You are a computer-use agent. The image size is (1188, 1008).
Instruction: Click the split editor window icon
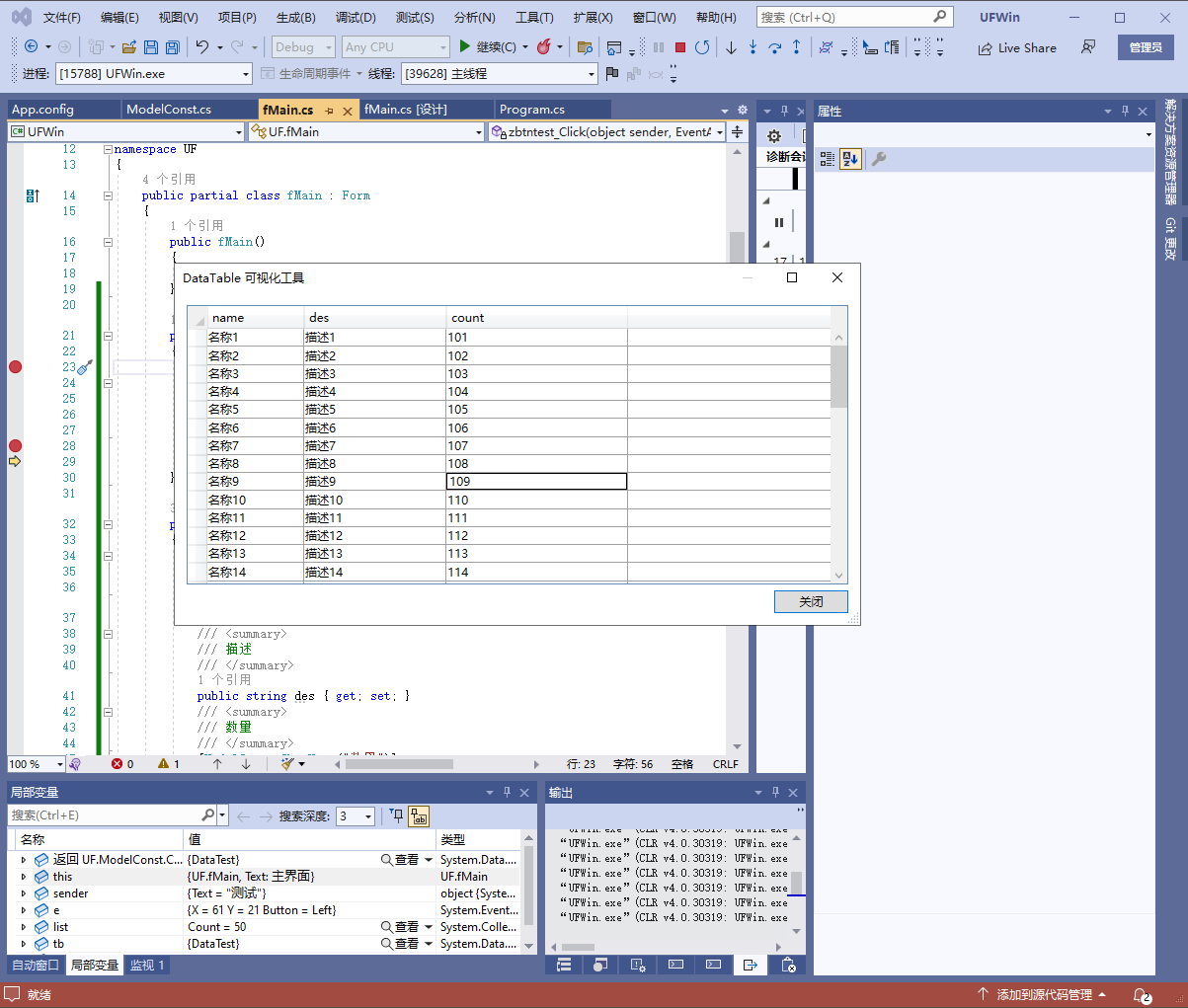[738, 131]
